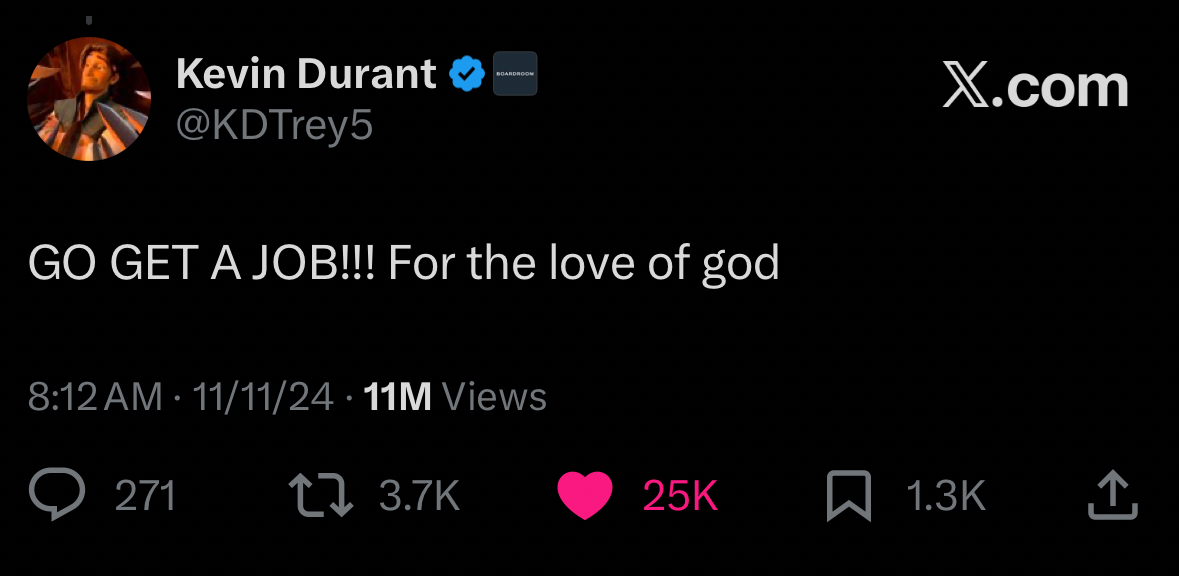Click the phrase "For the love of god"
The width and height of the screenshot is (1179, 576).
click(583, 263)
